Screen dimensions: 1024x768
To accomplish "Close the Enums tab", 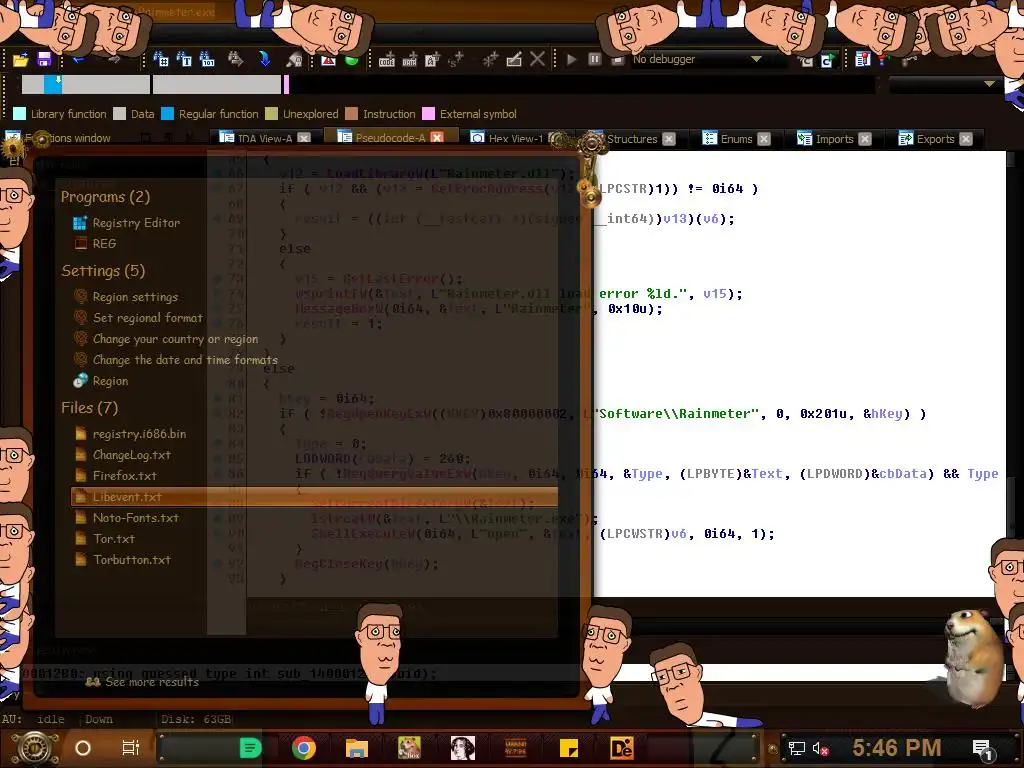I will click(764, 139).
